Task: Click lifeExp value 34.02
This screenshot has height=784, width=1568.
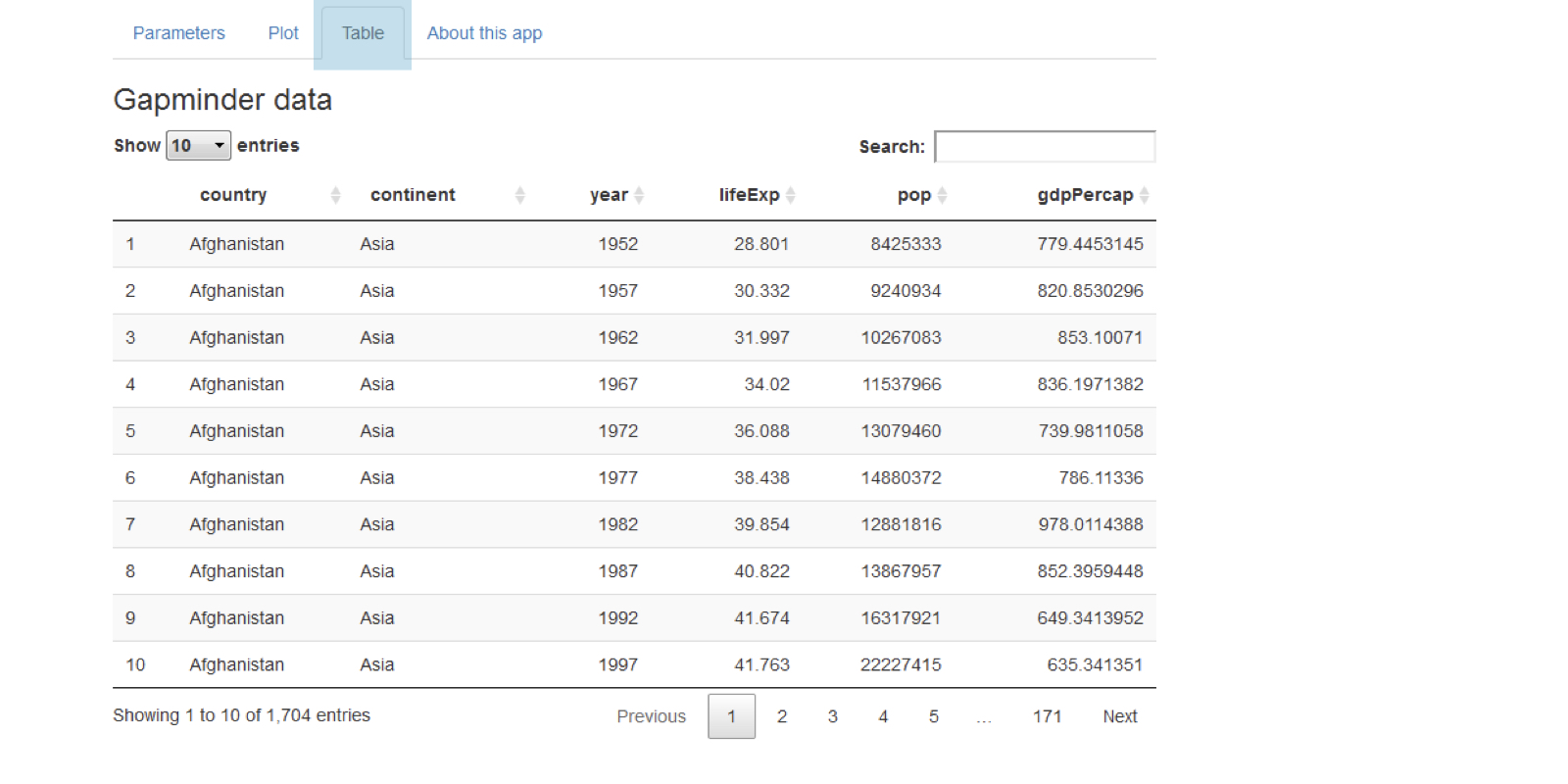Action: pos(767,384)
